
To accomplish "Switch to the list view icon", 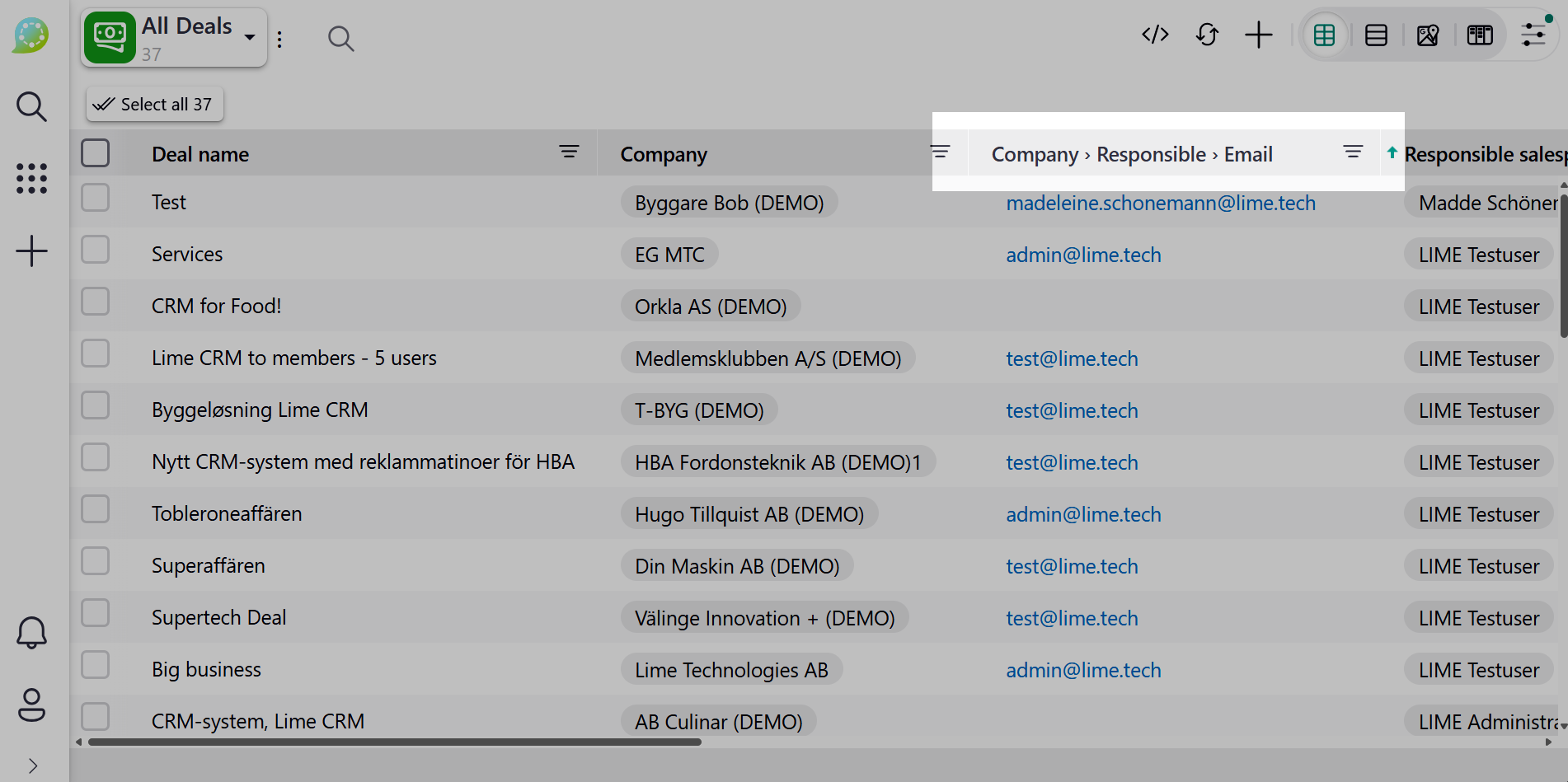I will click(1376, 35).
